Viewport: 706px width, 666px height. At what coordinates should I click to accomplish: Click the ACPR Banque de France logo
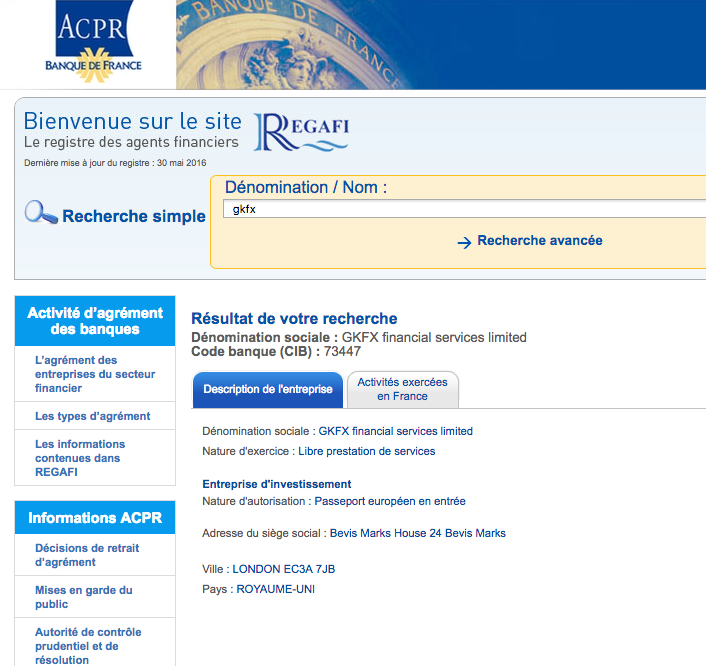pyautogui.click(x=94, y=42)
